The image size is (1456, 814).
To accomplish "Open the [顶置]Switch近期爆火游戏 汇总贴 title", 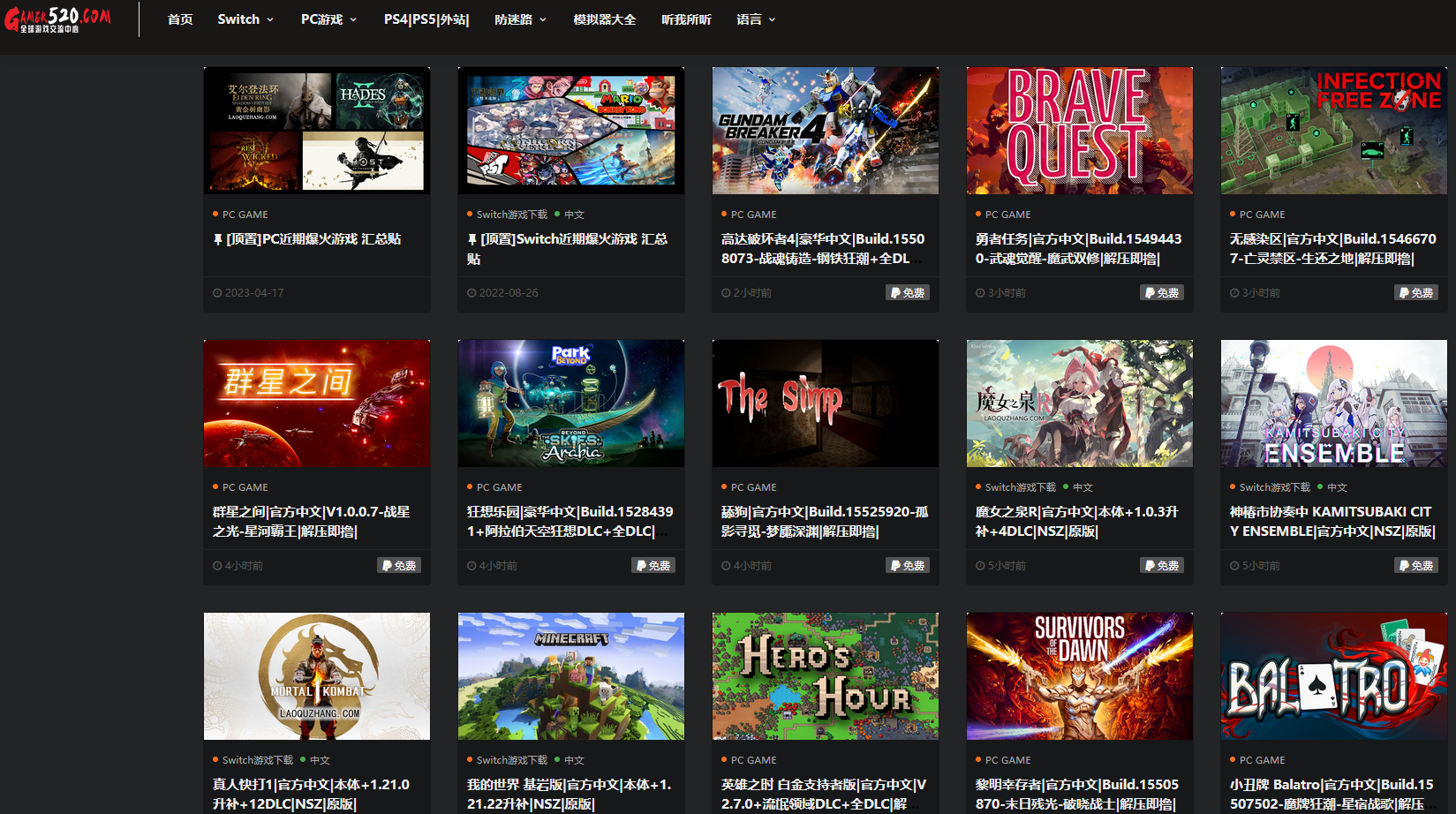I will [568, 249].
